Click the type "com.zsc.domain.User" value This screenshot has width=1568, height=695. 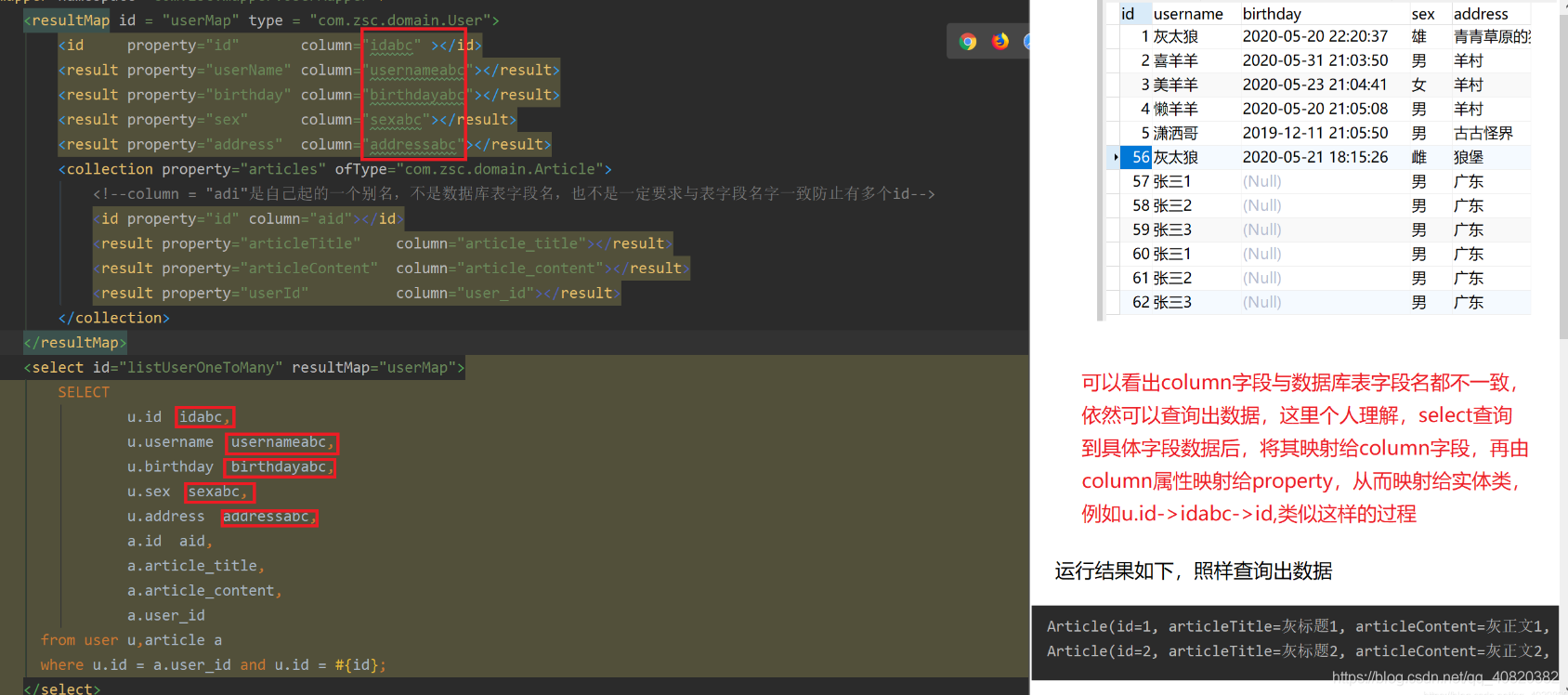coord(400,20)
